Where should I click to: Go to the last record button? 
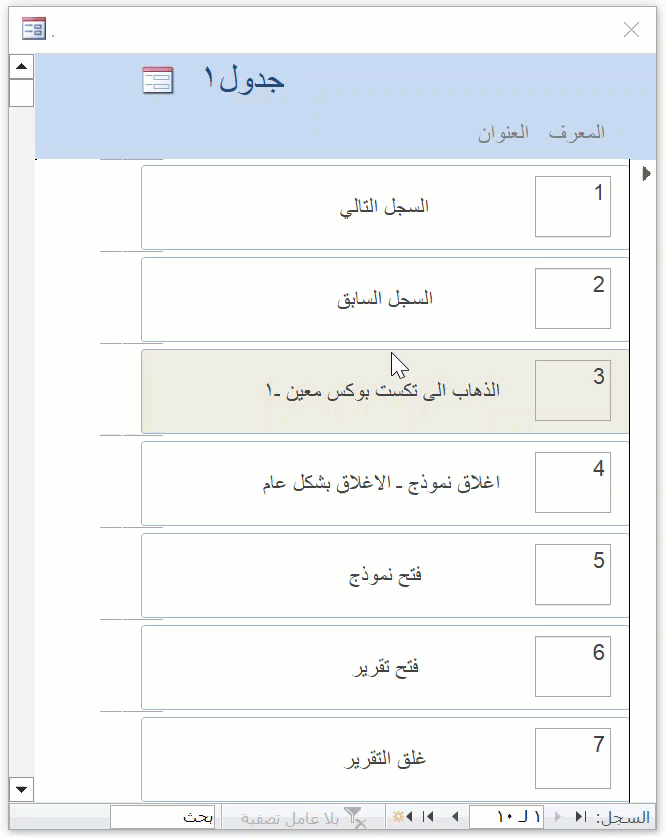pyautogui.click(x=428, y=817)
